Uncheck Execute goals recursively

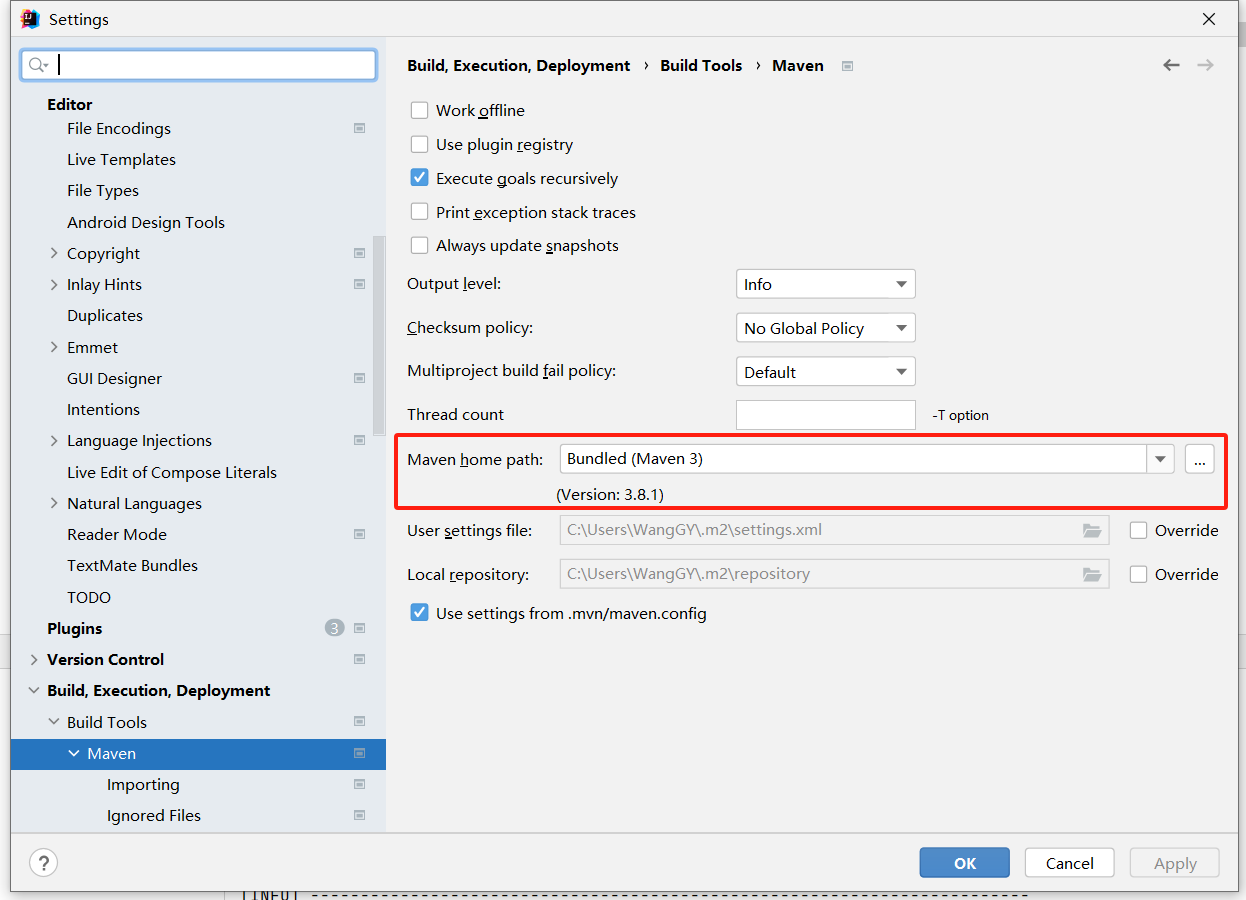419,178
